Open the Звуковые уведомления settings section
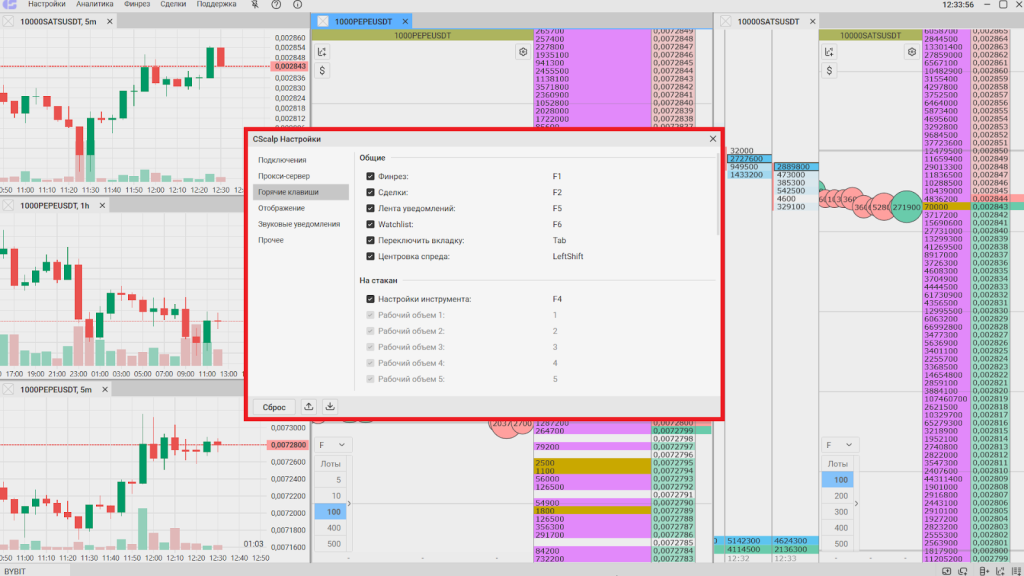The image size is (1024, 576). click(x=299, y=224)
